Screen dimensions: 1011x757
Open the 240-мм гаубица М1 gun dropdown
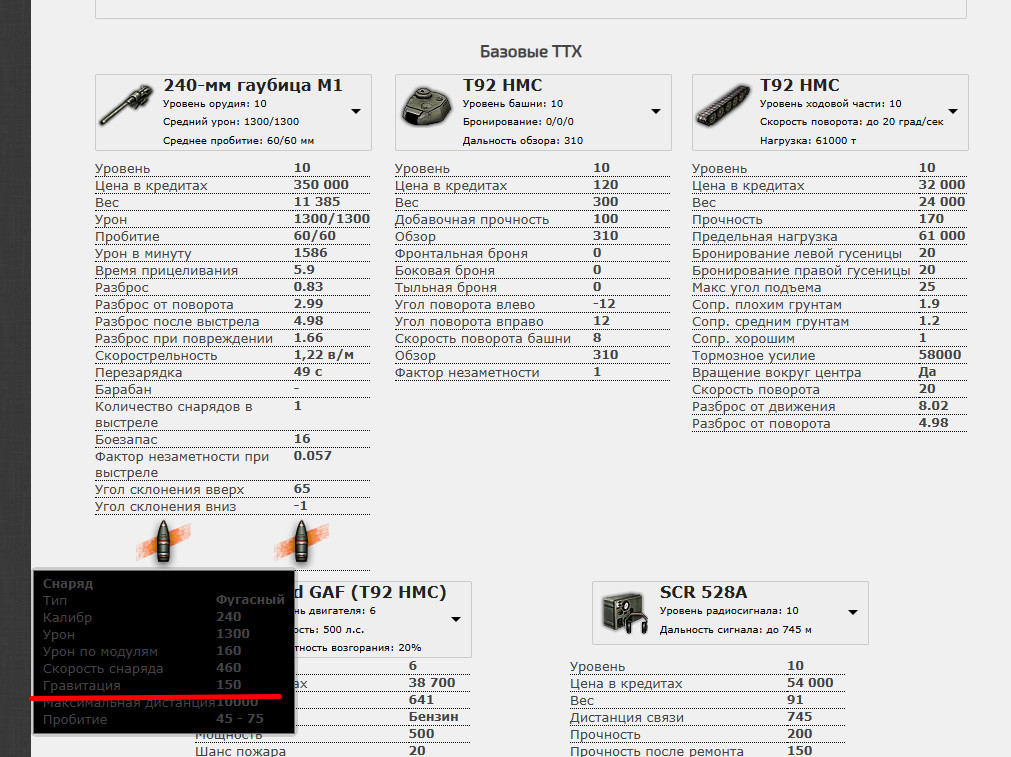click(355, 112)
